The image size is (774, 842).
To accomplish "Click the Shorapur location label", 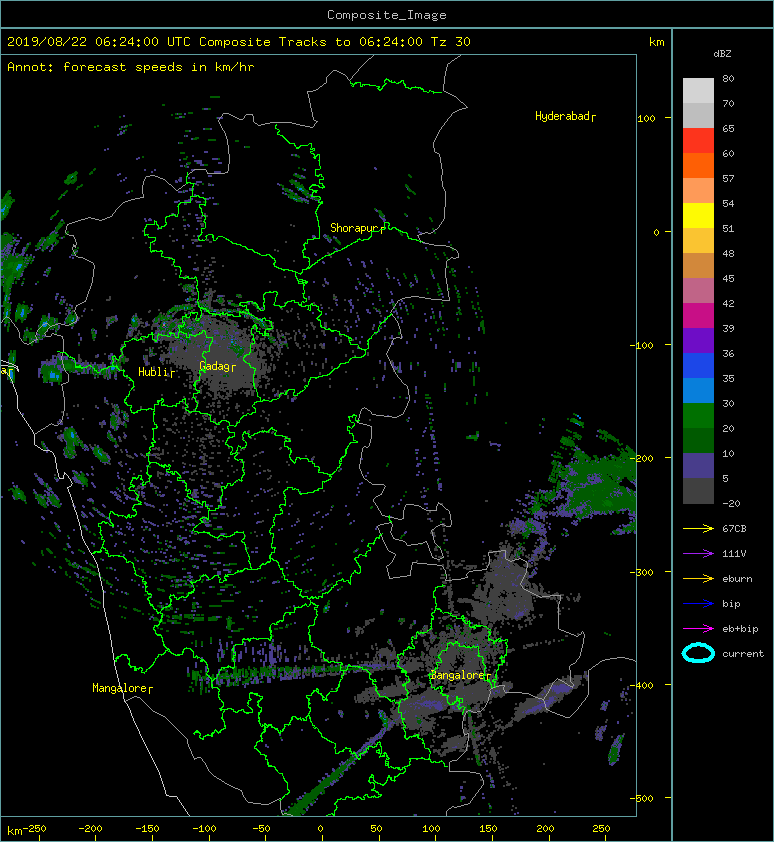I will click(357, 228).
